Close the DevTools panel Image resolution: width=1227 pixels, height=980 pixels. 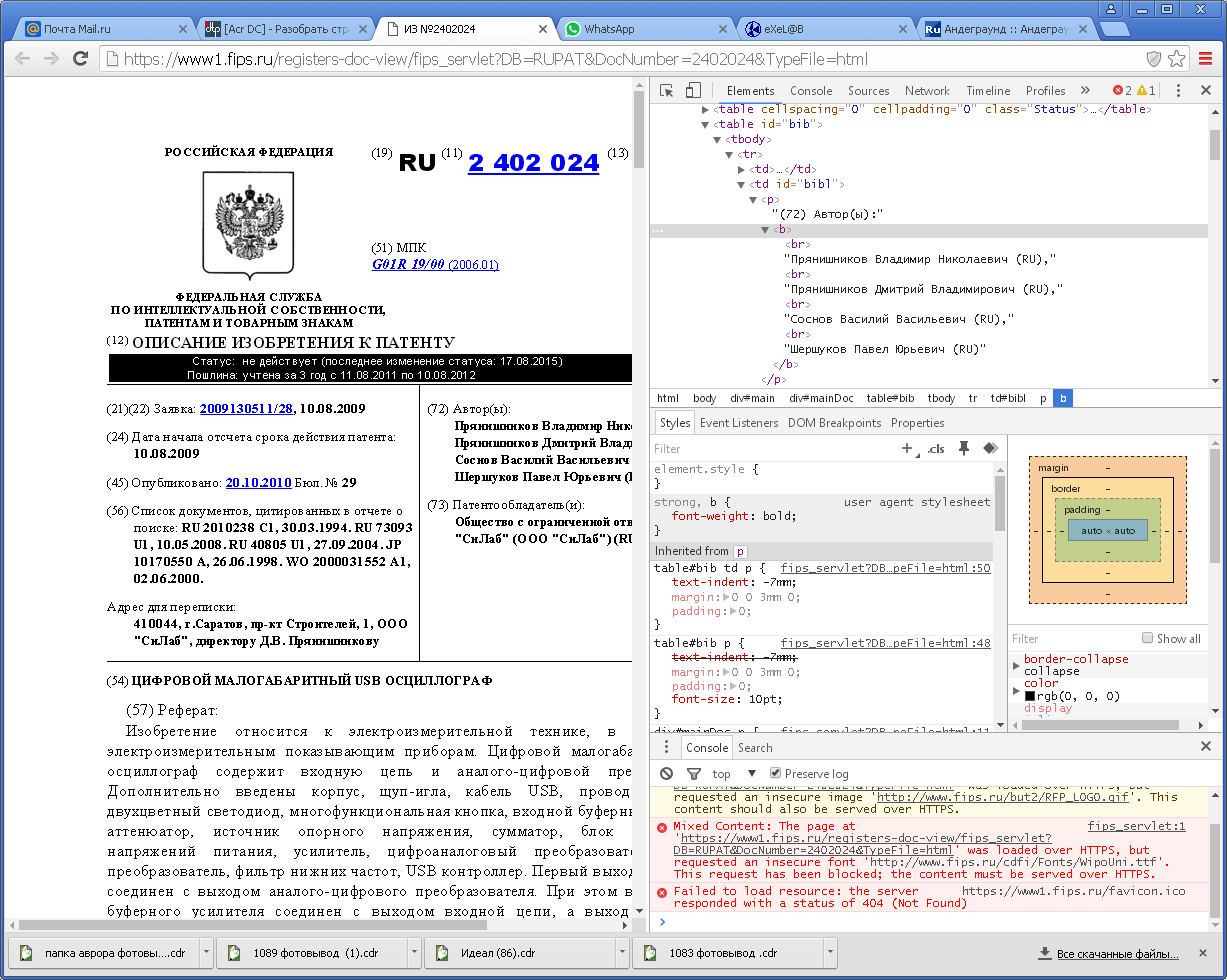tap(1206, 90)
